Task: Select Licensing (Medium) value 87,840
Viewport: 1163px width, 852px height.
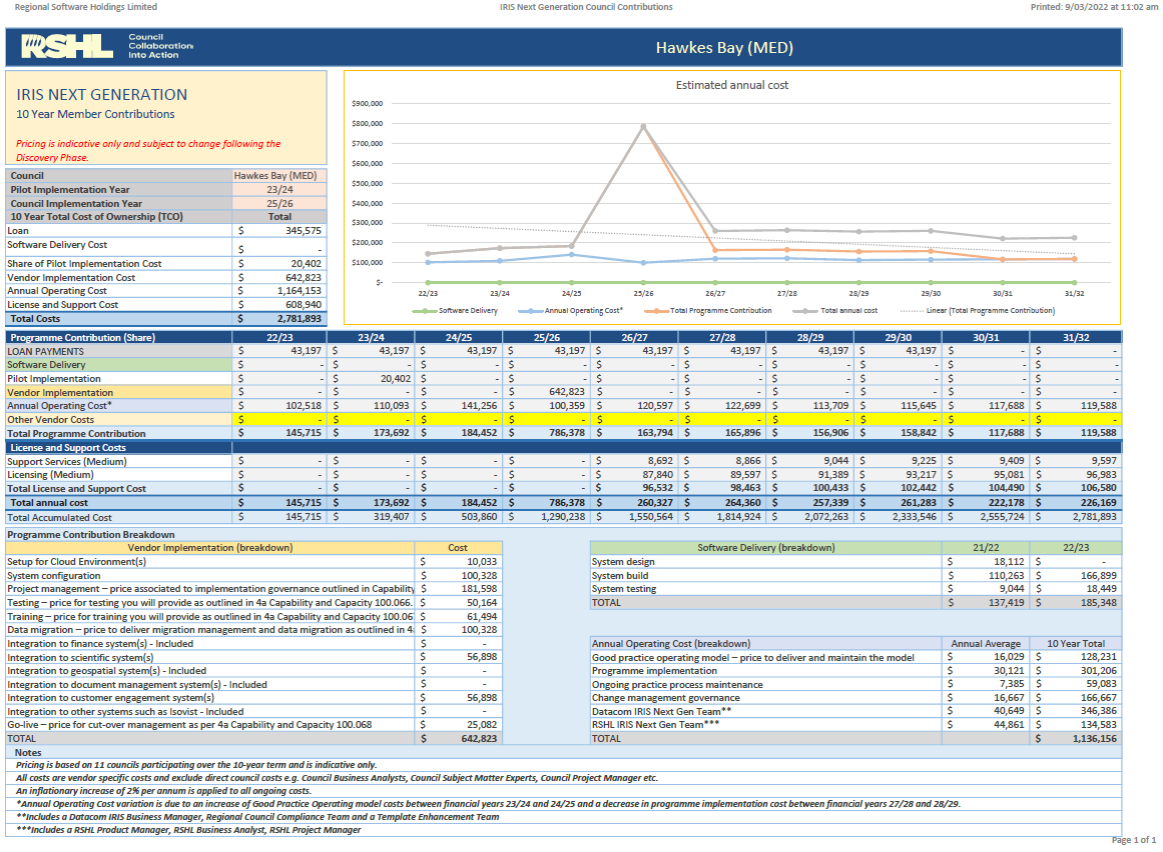Action: (657, 475)
